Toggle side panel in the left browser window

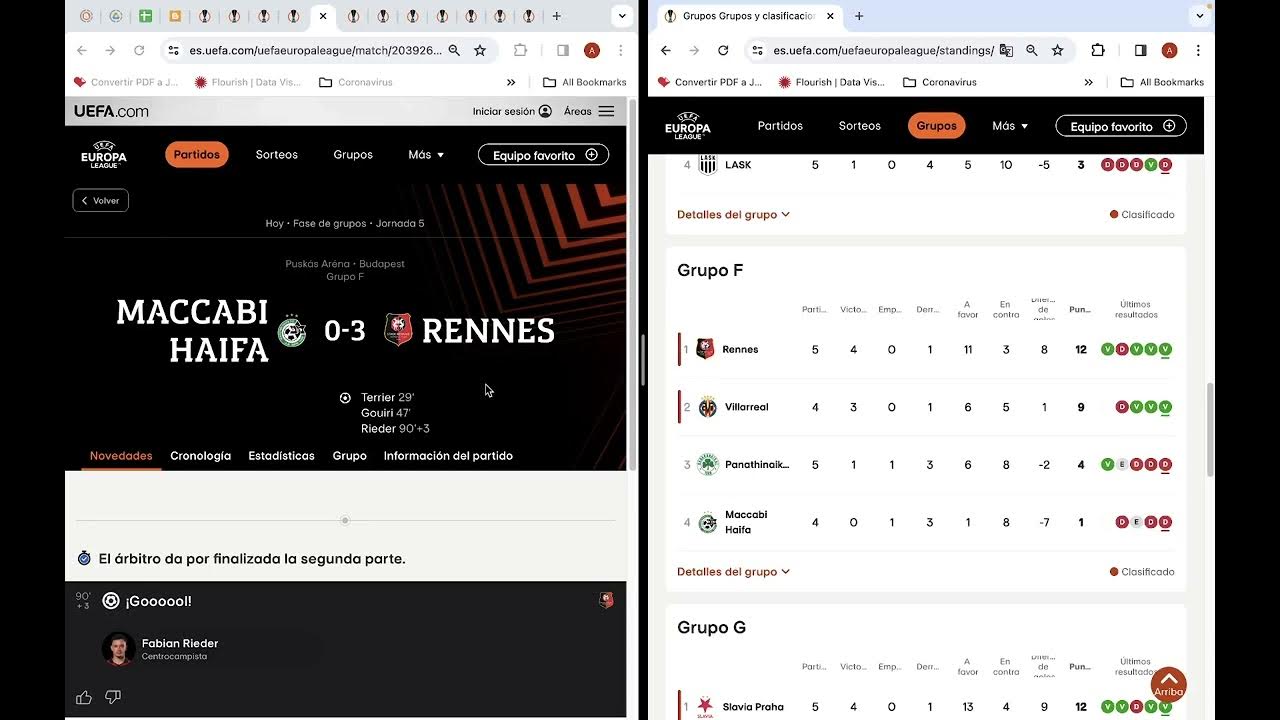pyautogui.click(x=563, y=50)
